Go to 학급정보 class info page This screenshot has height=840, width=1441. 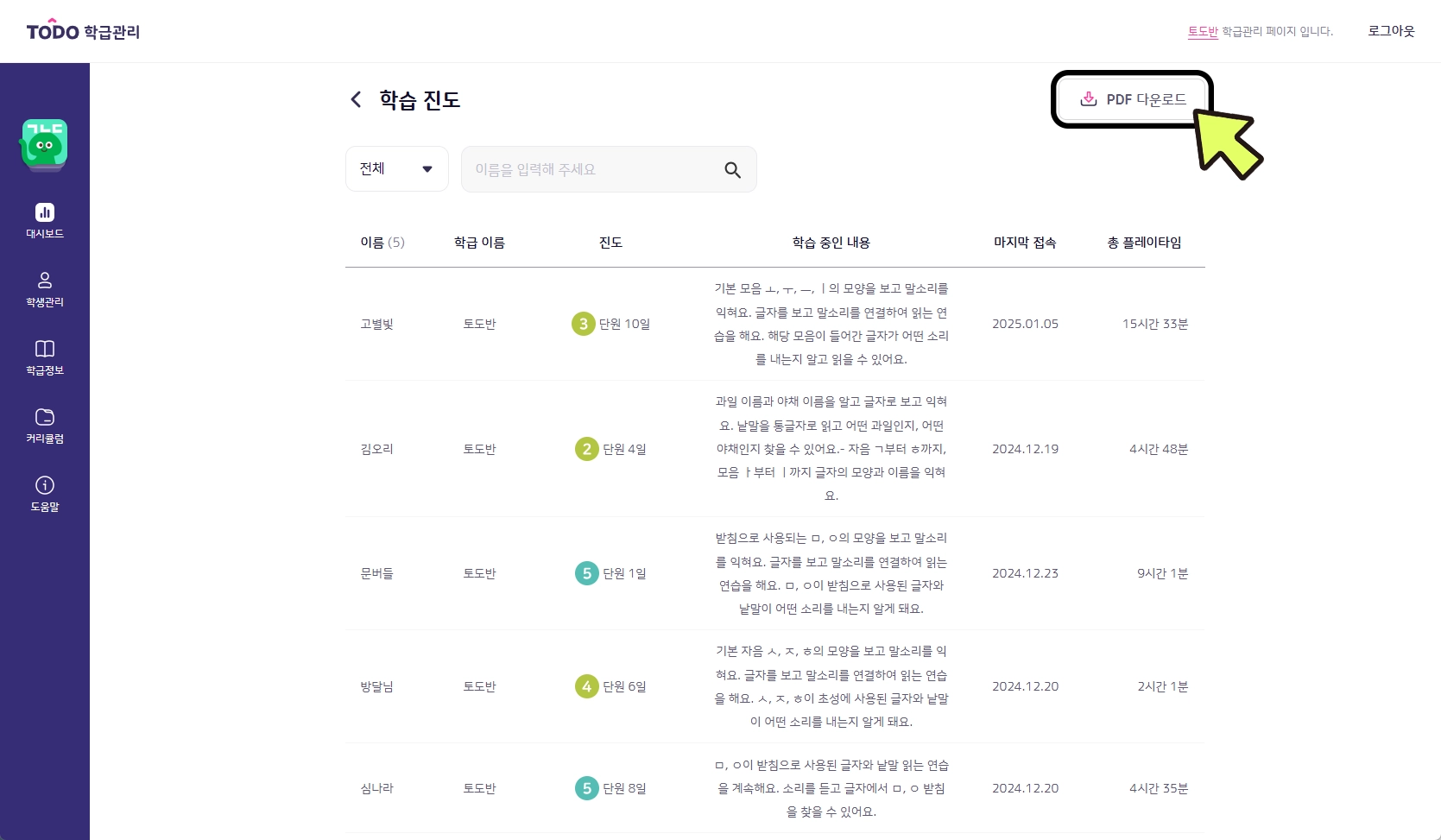[x=45, y=357]
